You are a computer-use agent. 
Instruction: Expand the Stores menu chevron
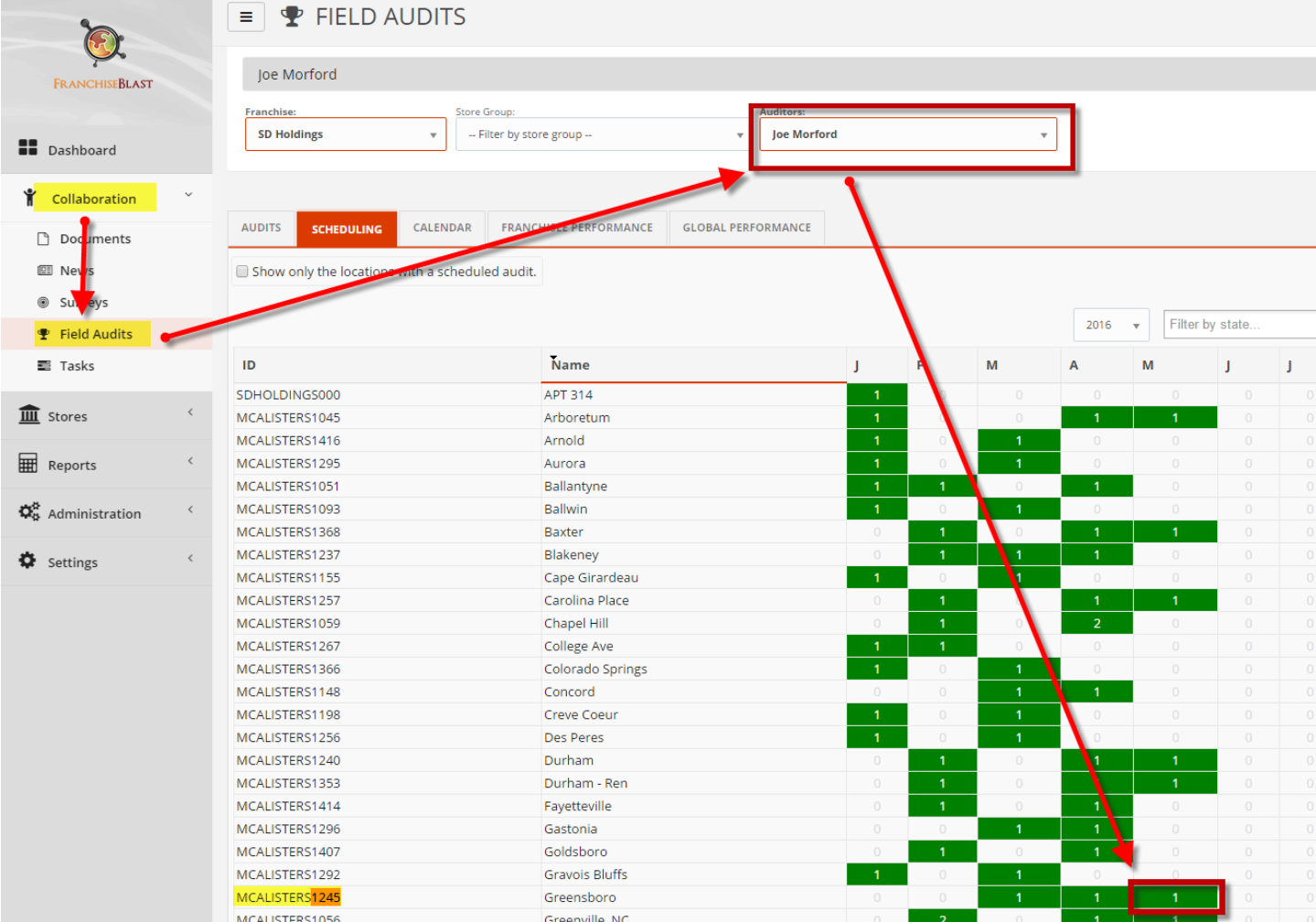pyautogui.click(x=190, y=413)
